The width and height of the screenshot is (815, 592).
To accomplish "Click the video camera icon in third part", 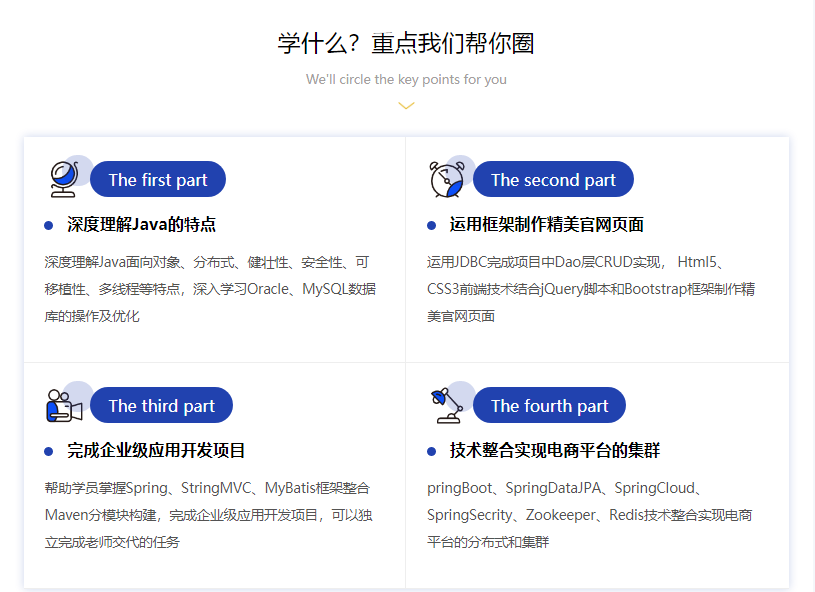I will point(63,405).
